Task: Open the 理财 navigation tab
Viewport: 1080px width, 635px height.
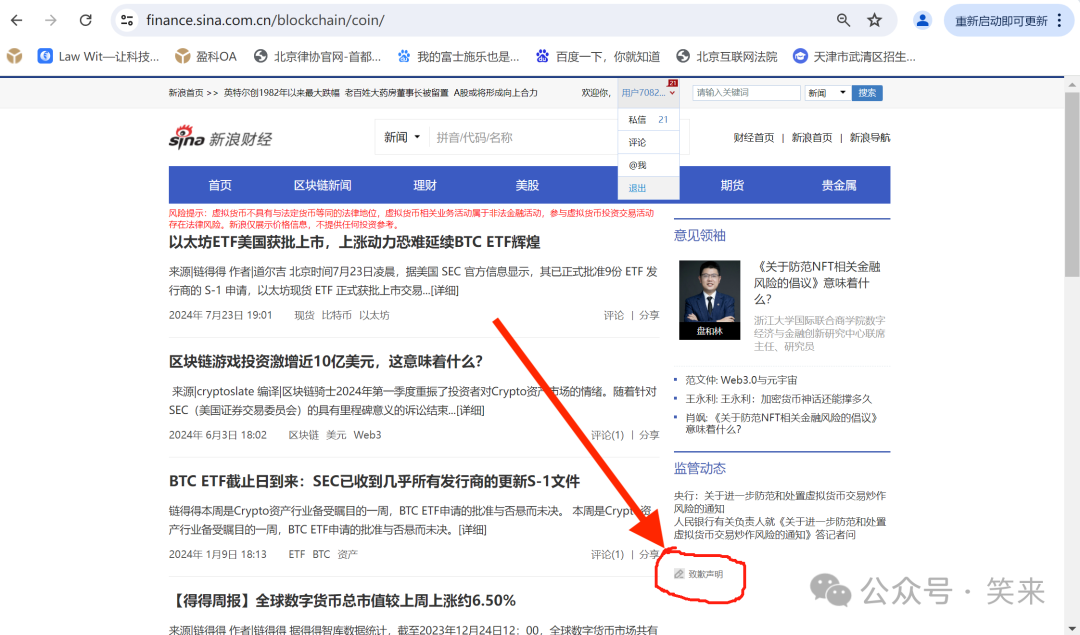Action: [x=425, y=185]
